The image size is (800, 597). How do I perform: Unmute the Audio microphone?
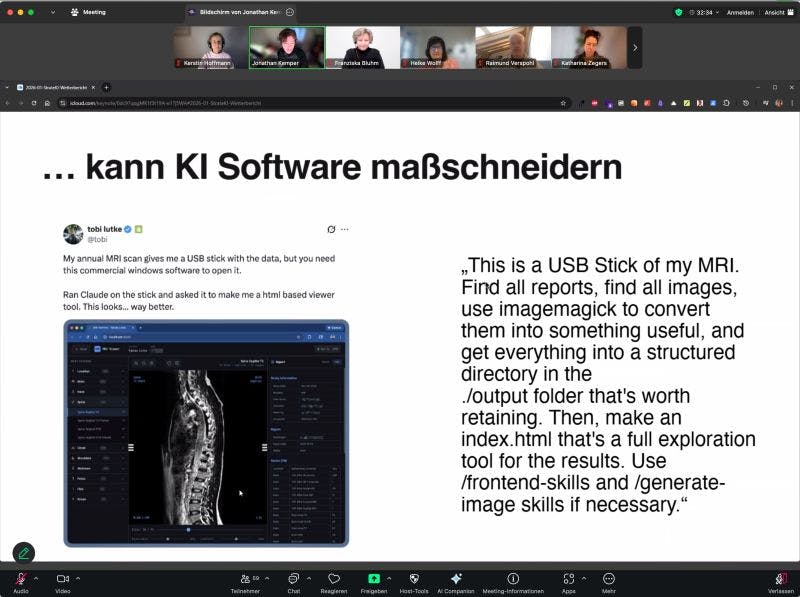coord(21,579)
